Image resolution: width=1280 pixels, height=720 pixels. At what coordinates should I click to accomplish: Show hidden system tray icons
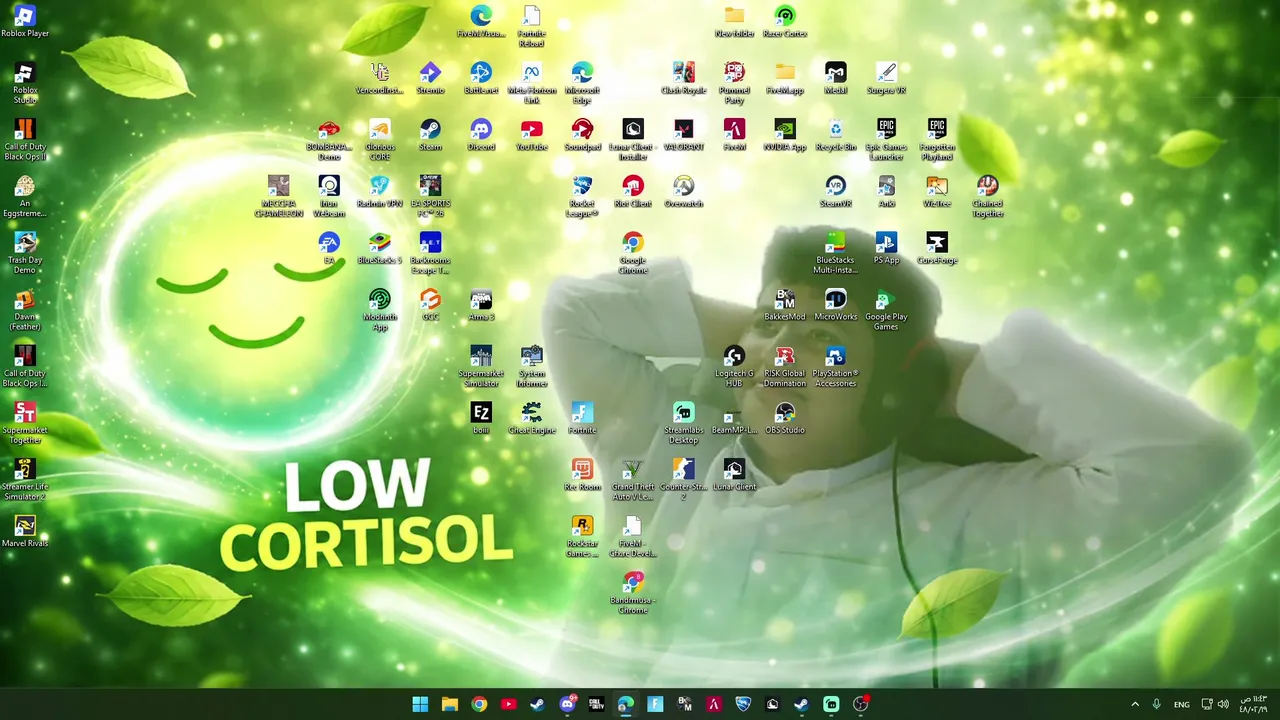1135,704
